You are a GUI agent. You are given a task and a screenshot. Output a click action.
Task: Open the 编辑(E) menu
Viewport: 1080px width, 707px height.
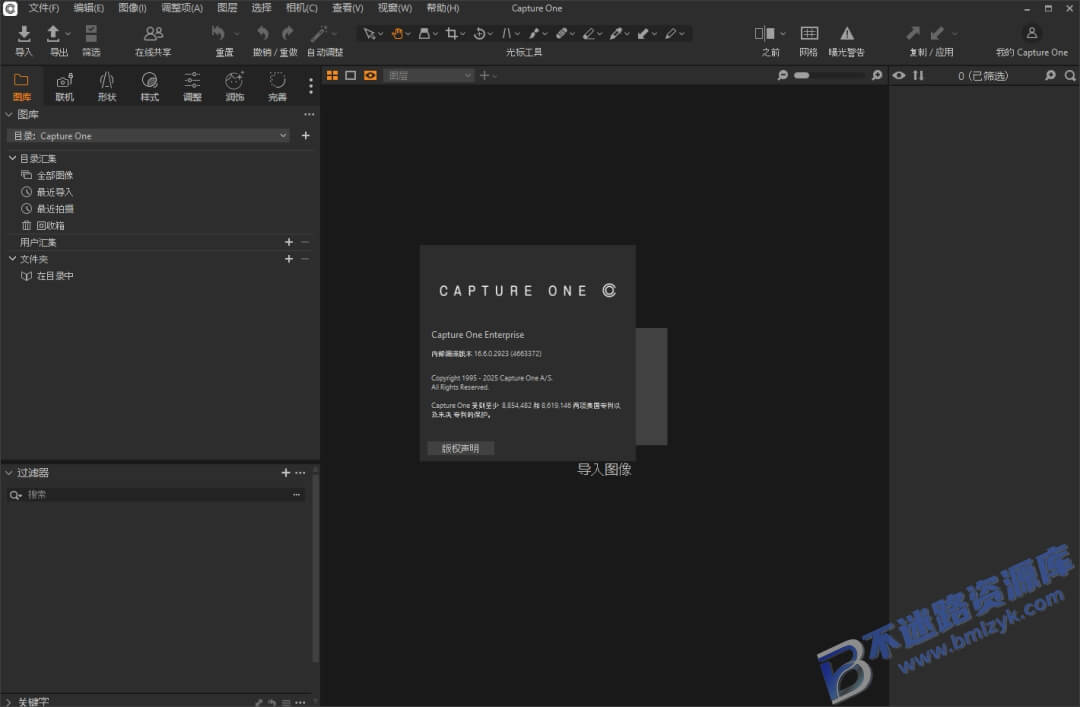coord(88,8)
